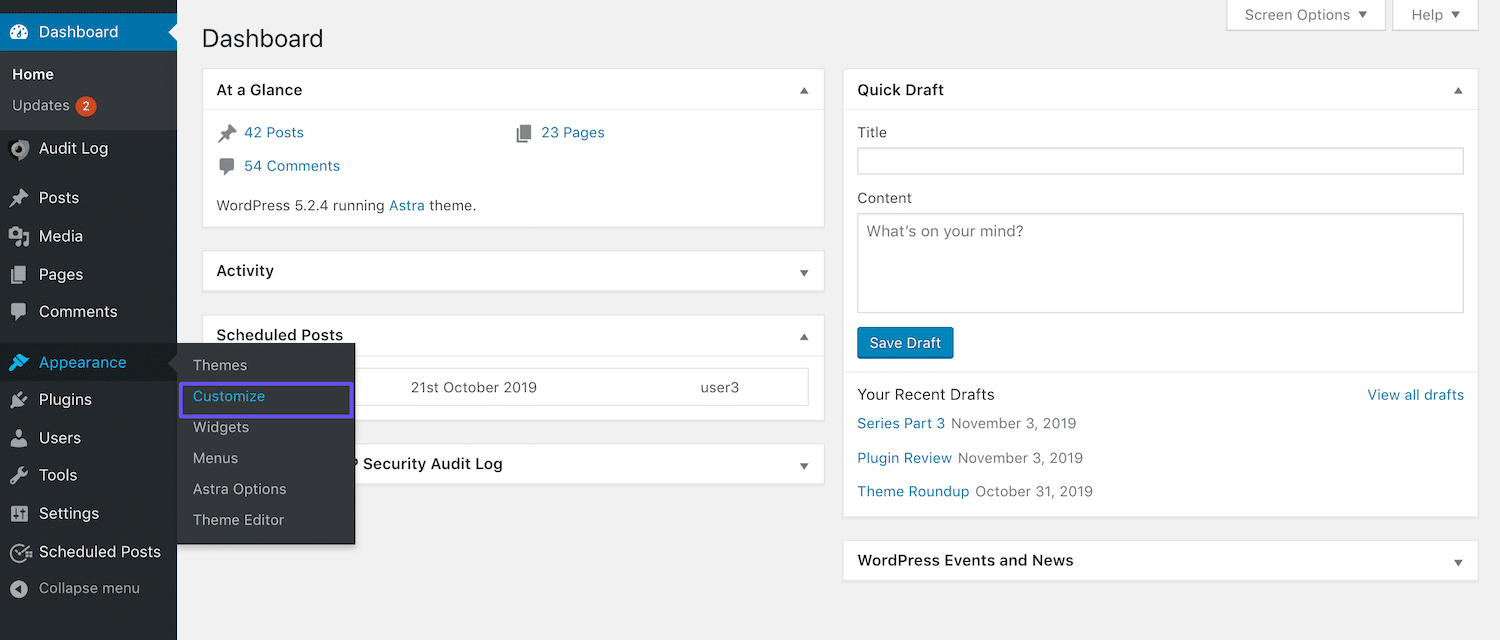Image resolution: width=1500 pixels, height=640 pixels.
Task: Click the Save Draft button
Action: (x=905, y=342)
